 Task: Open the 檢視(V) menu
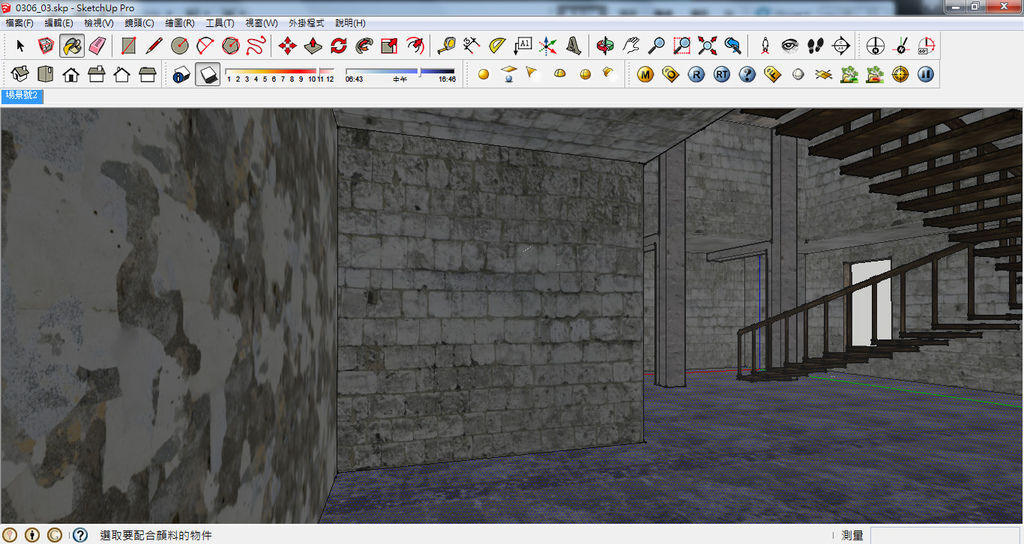(99, 23)
